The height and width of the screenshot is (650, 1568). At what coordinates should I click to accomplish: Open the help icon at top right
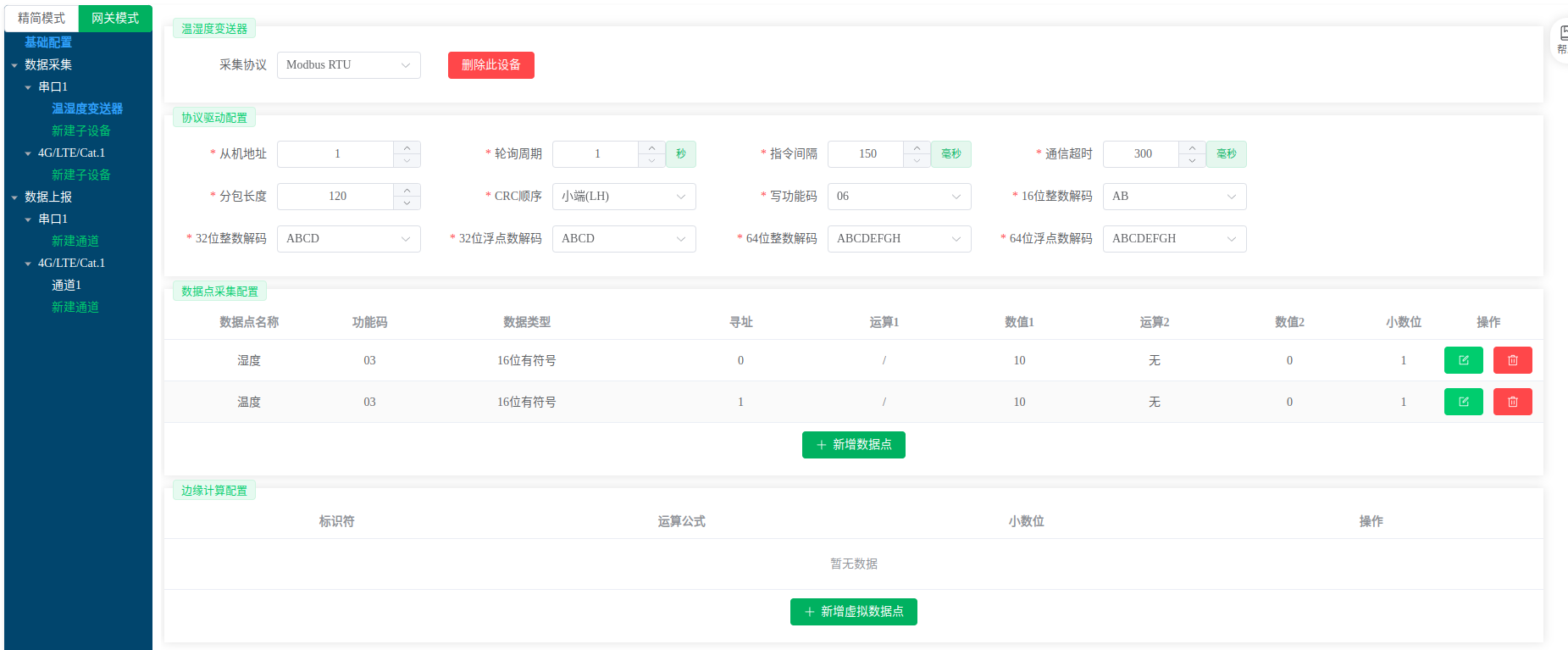[x=1561, y=40]
